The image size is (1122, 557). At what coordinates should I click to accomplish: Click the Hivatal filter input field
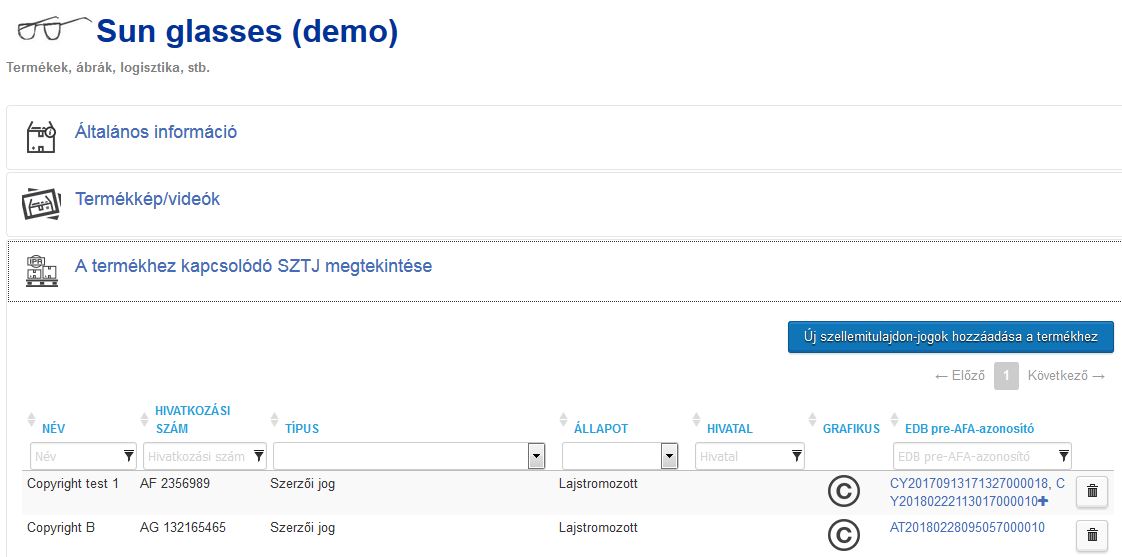click(x=750, y=456)
